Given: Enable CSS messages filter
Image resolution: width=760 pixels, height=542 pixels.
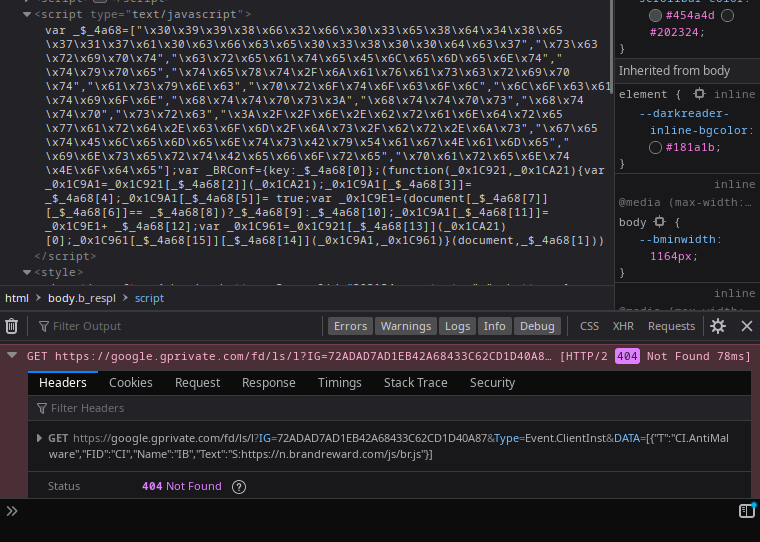Looking at the screenshot, I should (x=589, y=326).
